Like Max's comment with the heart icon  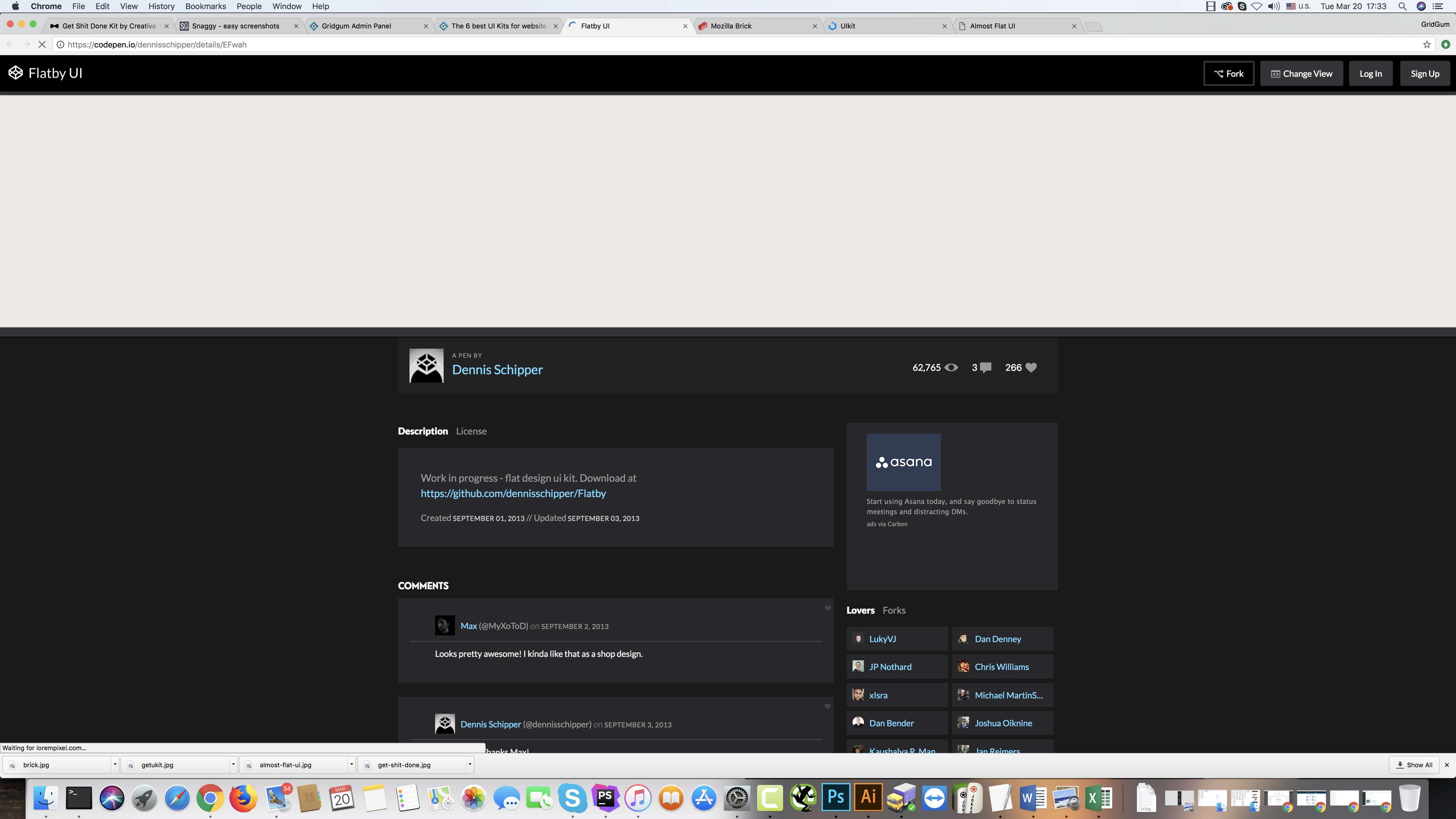(828, 608)
